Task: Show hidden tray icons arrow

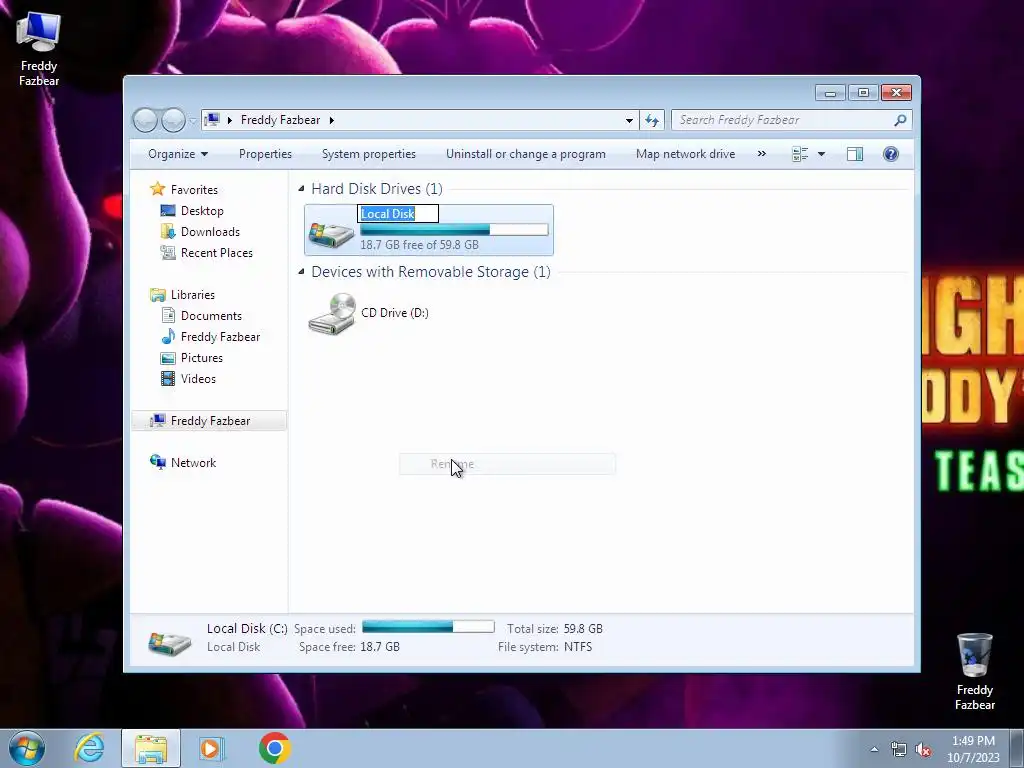Action: point(874,750)
